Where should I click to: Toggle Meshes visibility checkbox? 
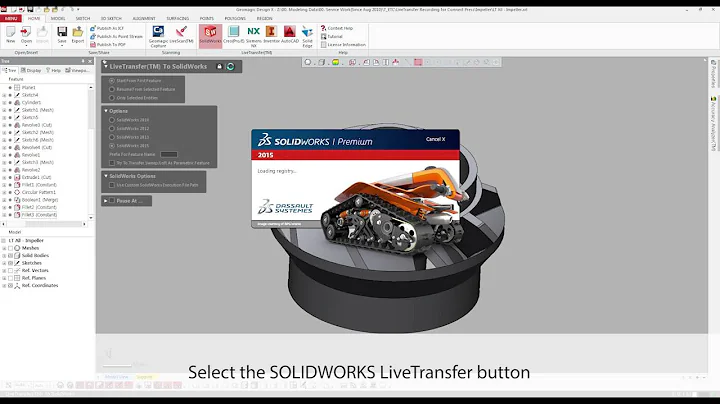point(10,248)
